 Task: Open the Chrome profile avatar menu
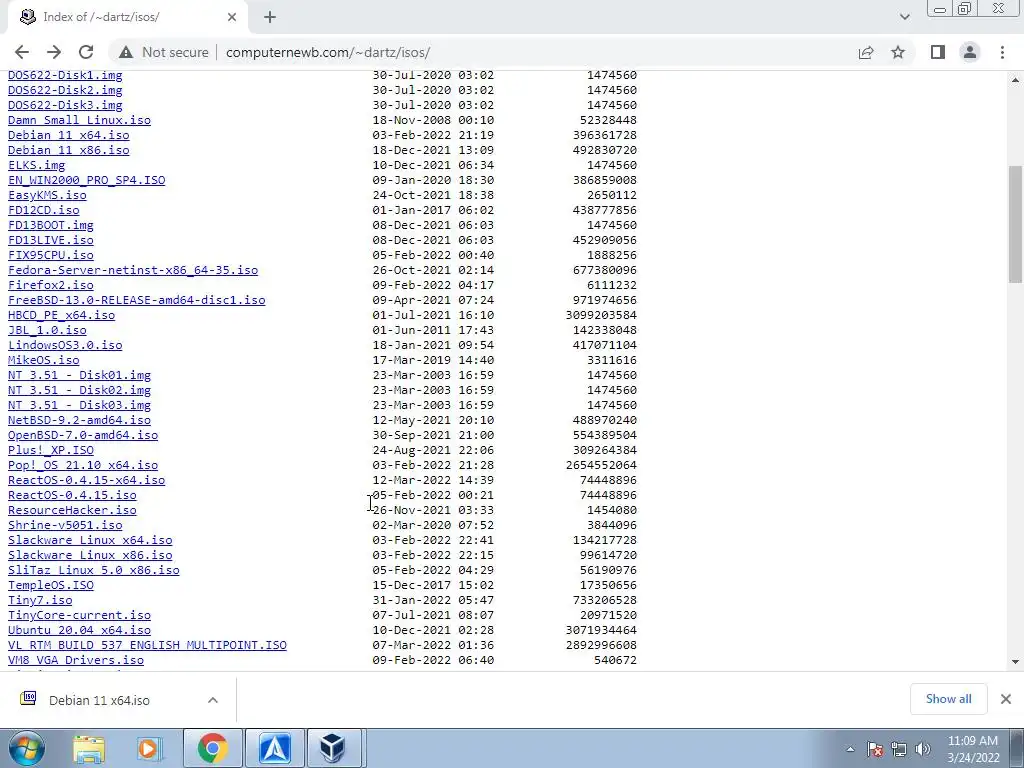970,52
